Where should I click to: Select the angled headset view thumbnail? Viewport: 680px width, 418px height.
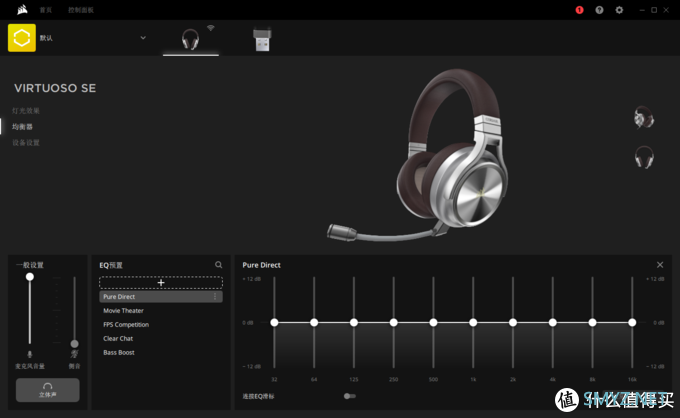pyautogui.click(x=644, y=118)
